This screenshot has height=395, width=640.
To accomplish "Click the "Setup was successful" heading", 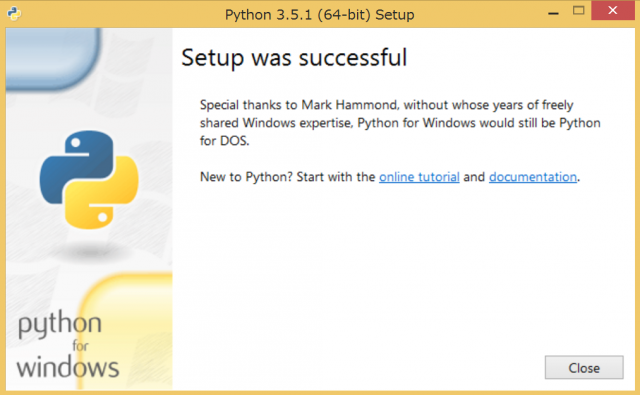I will coord(294,58).
